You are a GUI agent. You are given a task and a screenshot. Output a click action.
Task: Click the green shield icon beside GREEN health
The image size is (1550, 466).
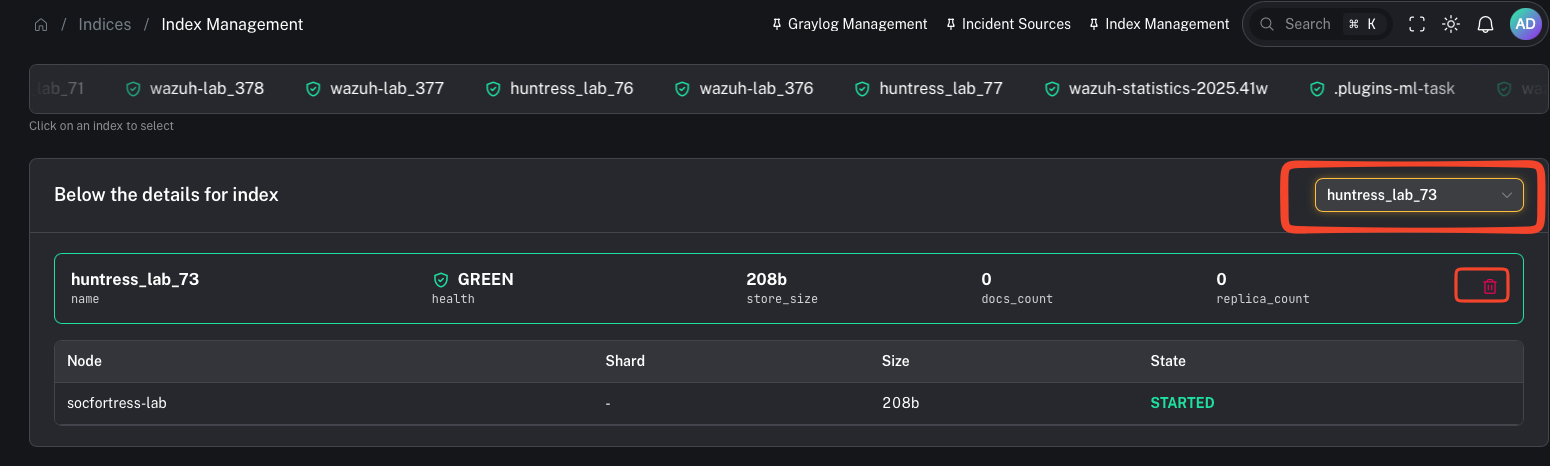440,280
